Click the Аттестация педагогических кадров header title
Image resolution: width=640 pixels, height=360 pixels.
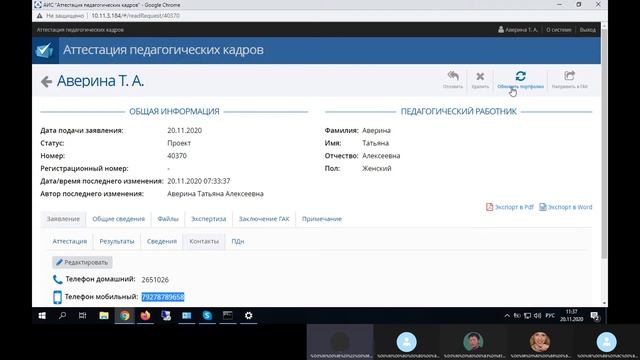163,50
